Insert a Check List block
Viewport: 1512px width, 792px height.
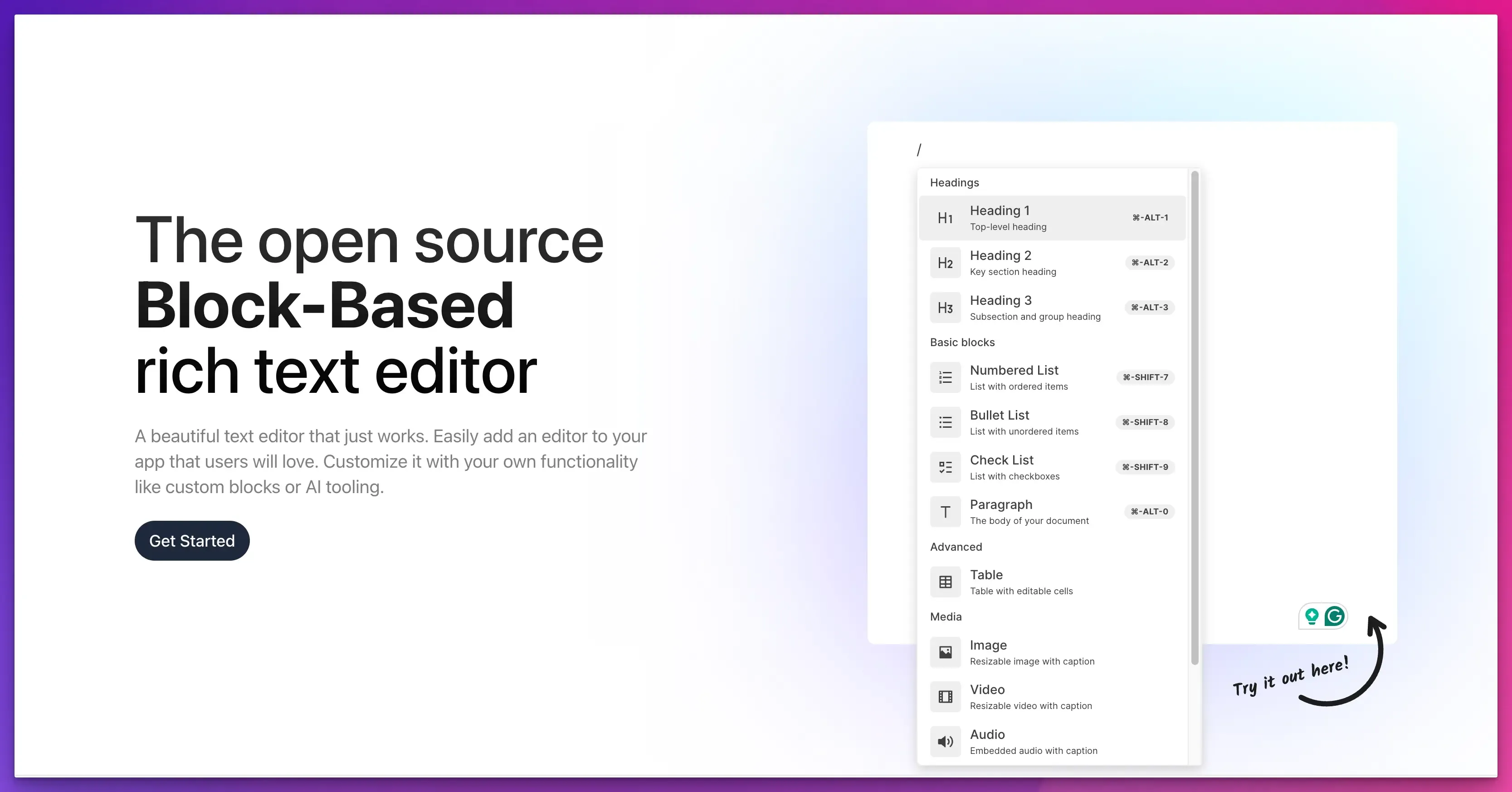(1053, 467)
